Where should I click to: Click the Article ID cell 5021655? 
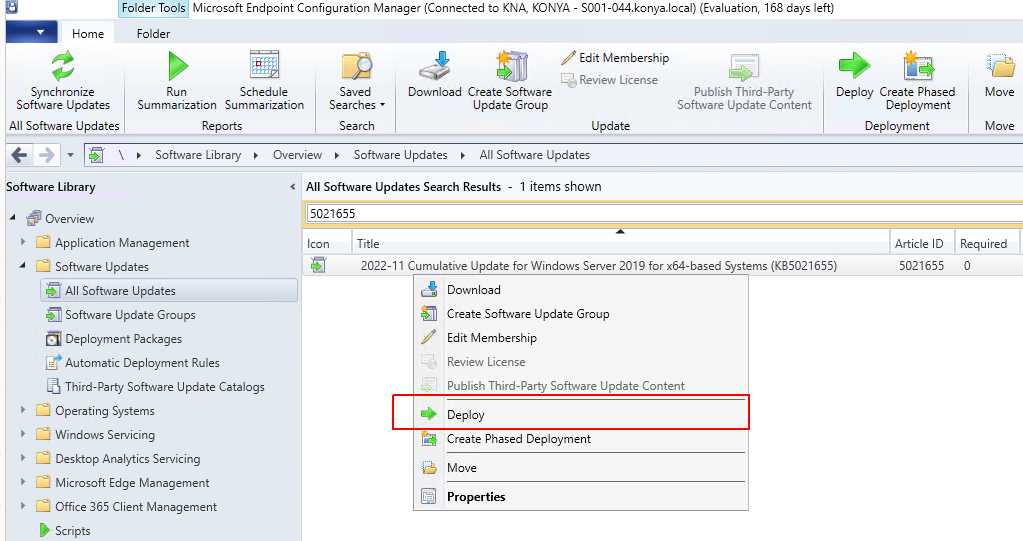pos(921,266)
